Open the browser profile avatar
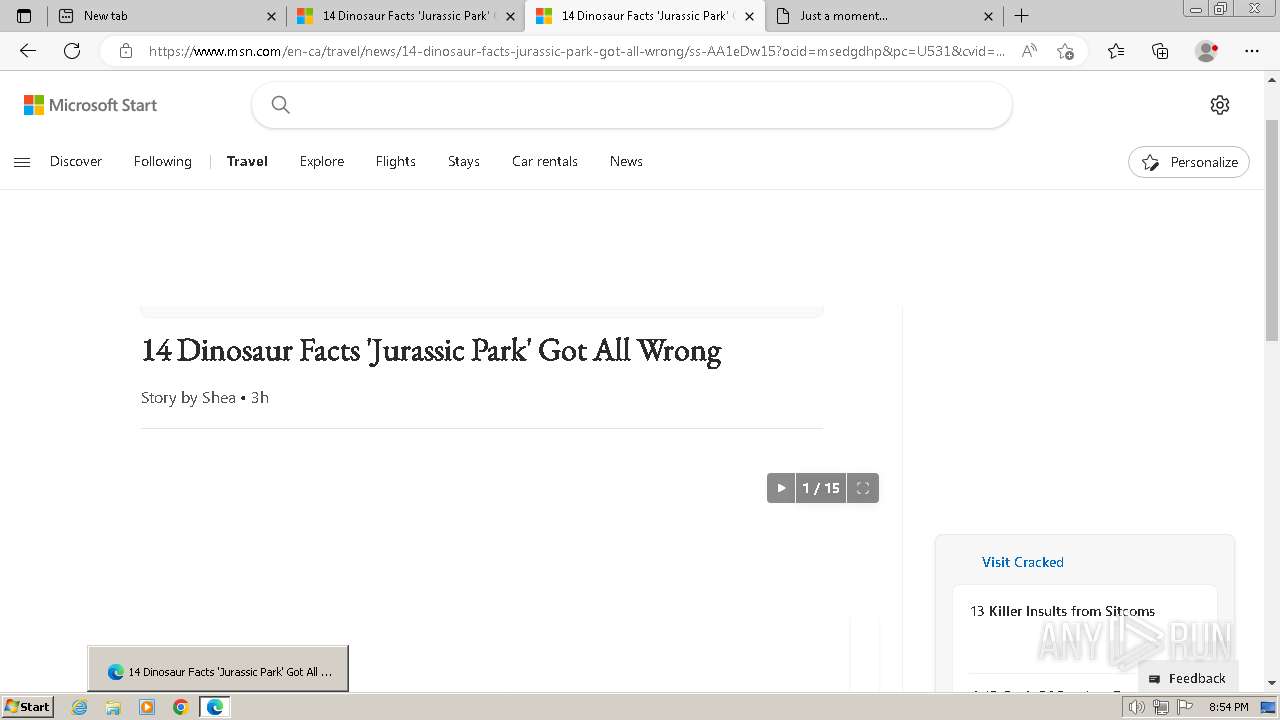Image resolution: width=1280 pixels, height=720 pixels. pos(1207,51)
